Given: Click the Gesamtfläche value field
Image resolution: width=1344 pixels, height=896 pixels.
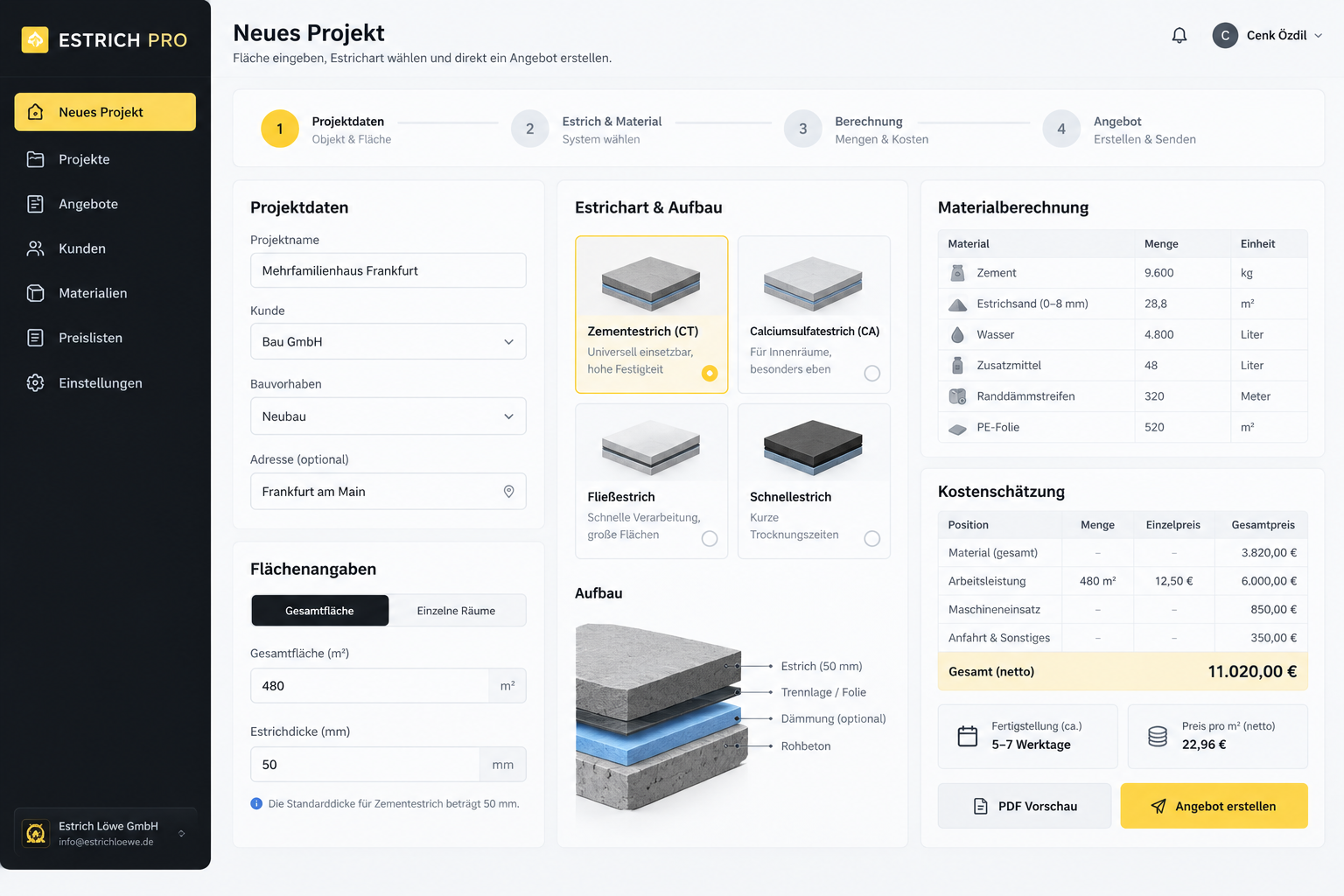Looking at the screenshot, I should click(370, 686).
